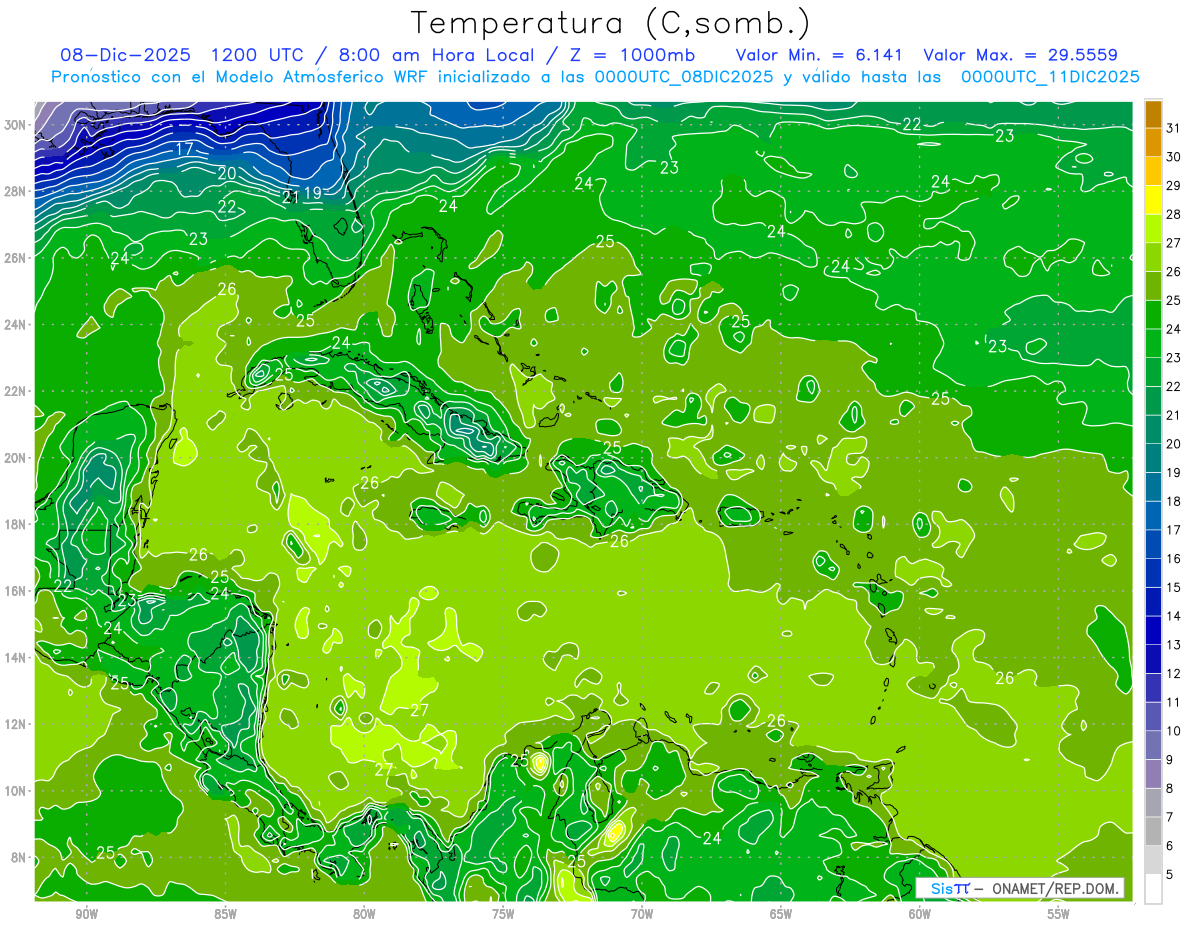Image resolution: width=1200 pixels, height=927 pixels.
Task: Click the '08-Dic-2025' date text
Action: coord(126,55)
